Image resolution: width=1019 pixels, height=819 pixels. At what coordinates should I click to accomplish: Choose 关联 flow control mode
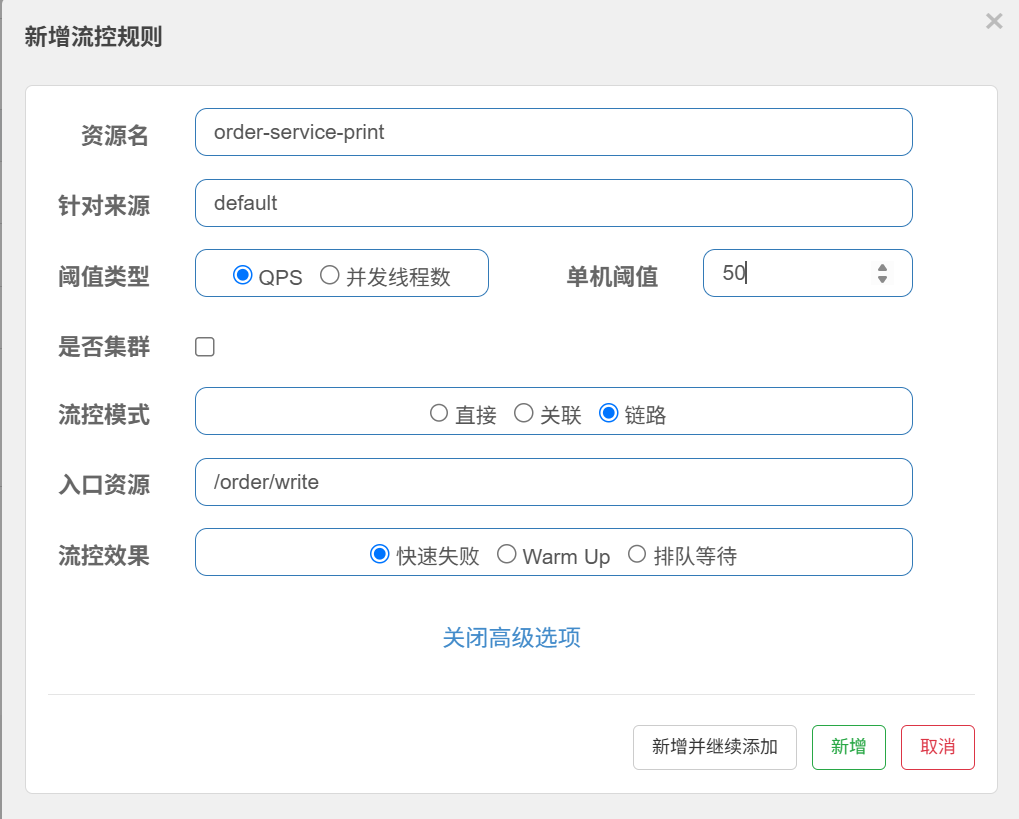pyautogui.click(x=523, y=413)
